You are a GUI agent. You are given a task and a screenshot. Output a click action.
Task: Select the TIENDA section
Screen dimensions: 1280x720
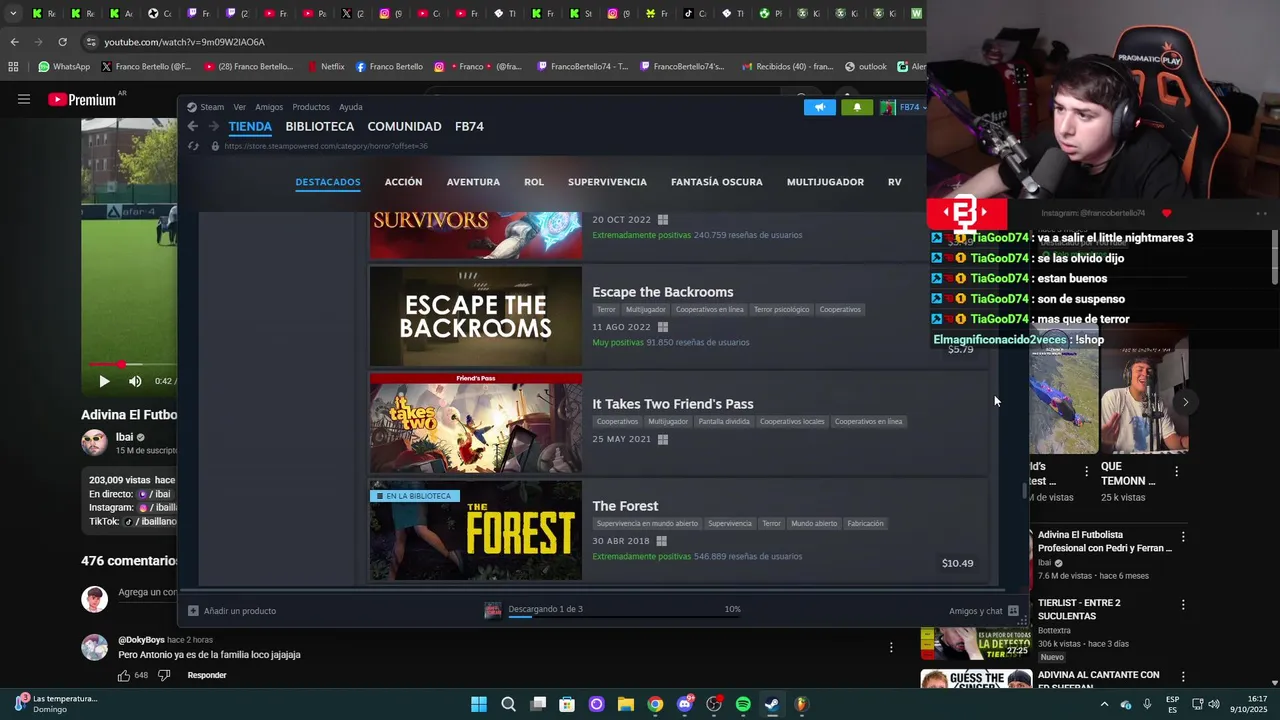pyautogui.click(x=250, y=127)
